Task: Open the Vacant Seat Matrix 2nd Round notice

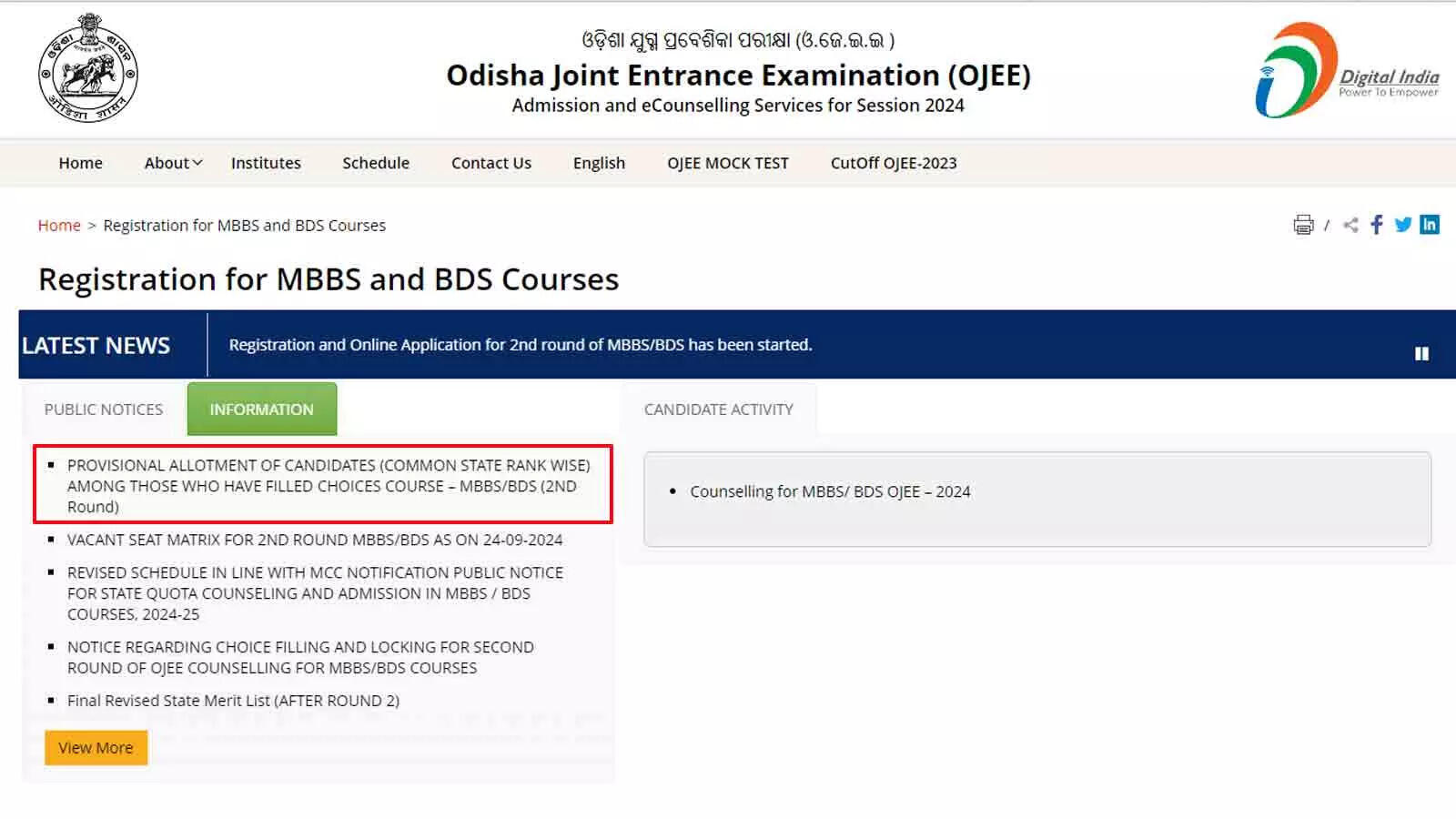Action: (315, 540)
